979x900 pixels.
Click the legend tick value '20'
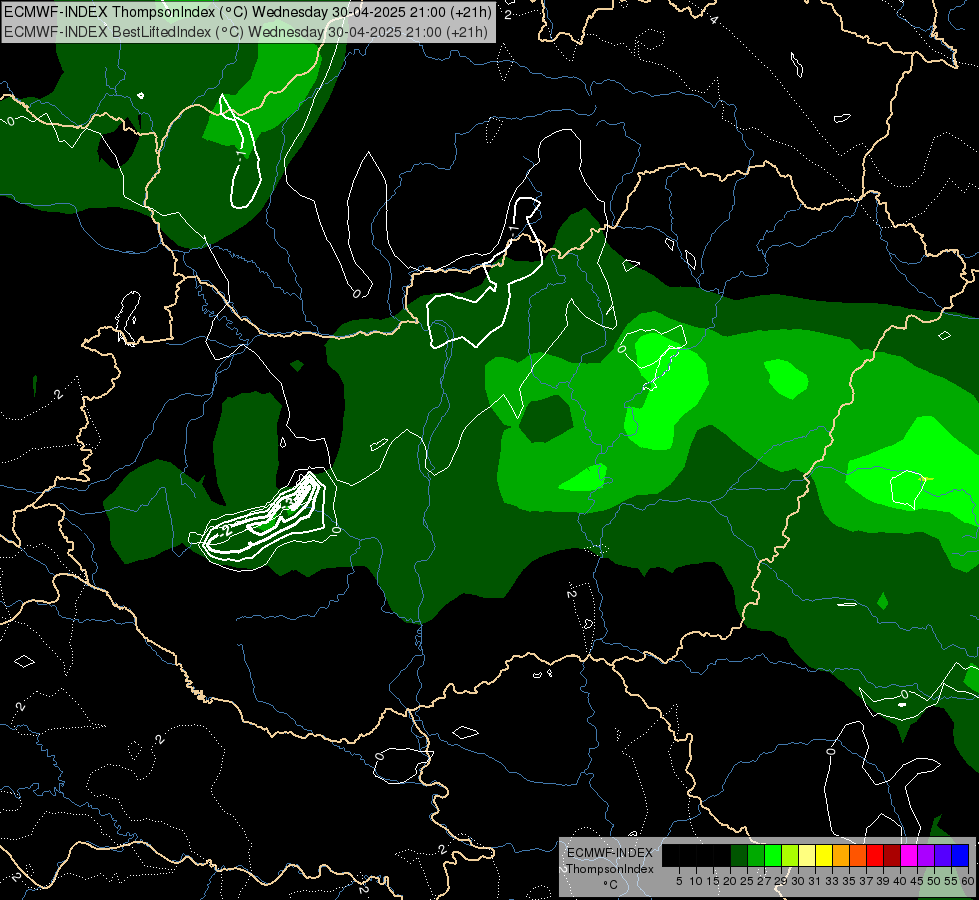pyautogui.click(x=730, y=881)
